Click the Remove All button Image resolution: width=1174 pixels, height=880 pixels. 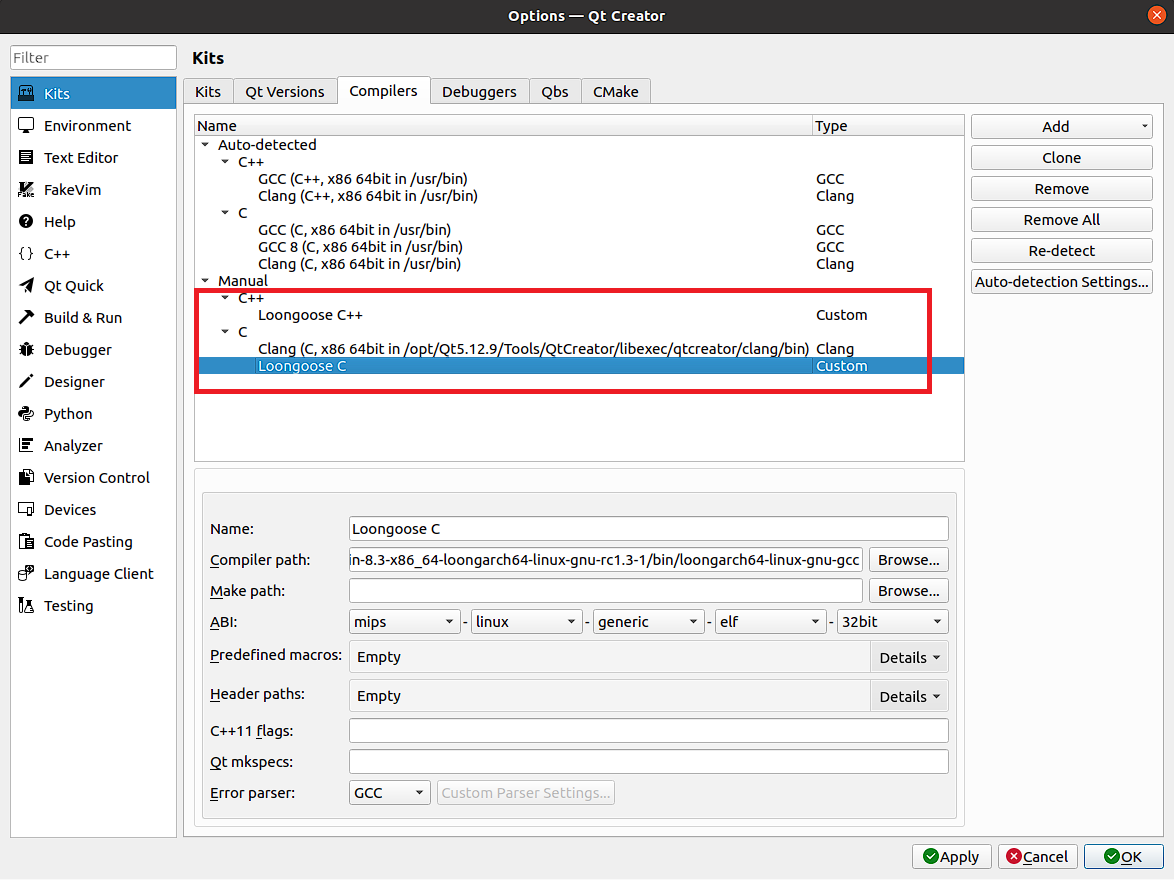1061,219
